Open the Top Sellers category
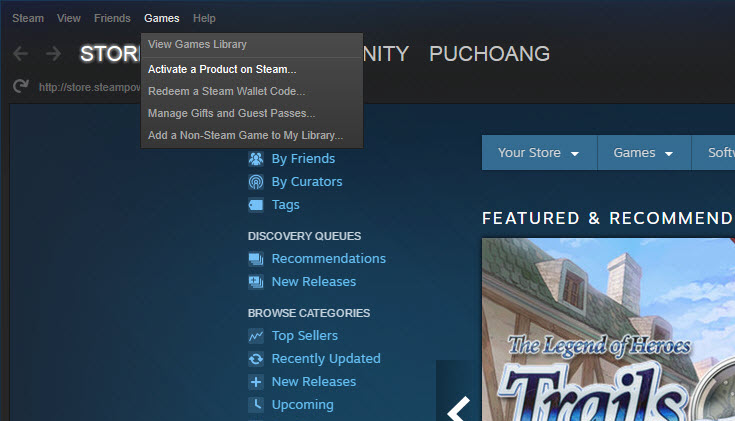Viewport: 735px width, 421px height. [305, 336]
